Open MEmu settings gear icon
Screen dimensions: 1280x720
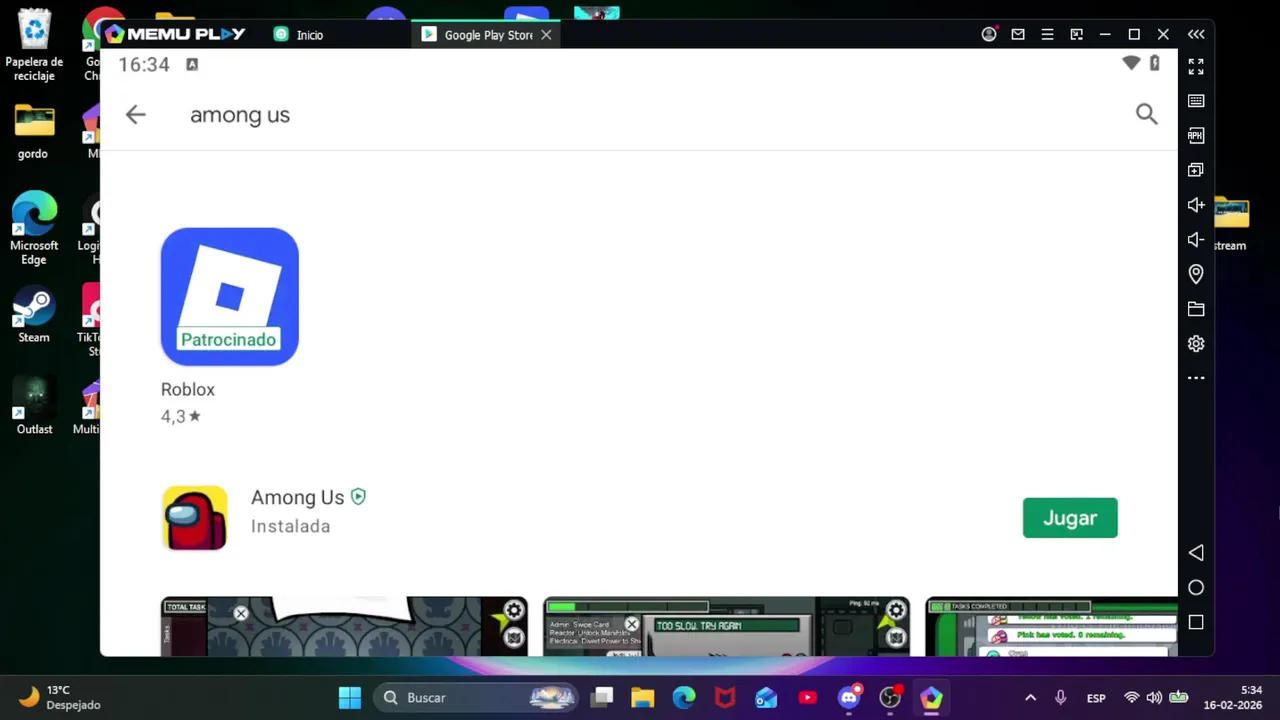[1196, 344]
